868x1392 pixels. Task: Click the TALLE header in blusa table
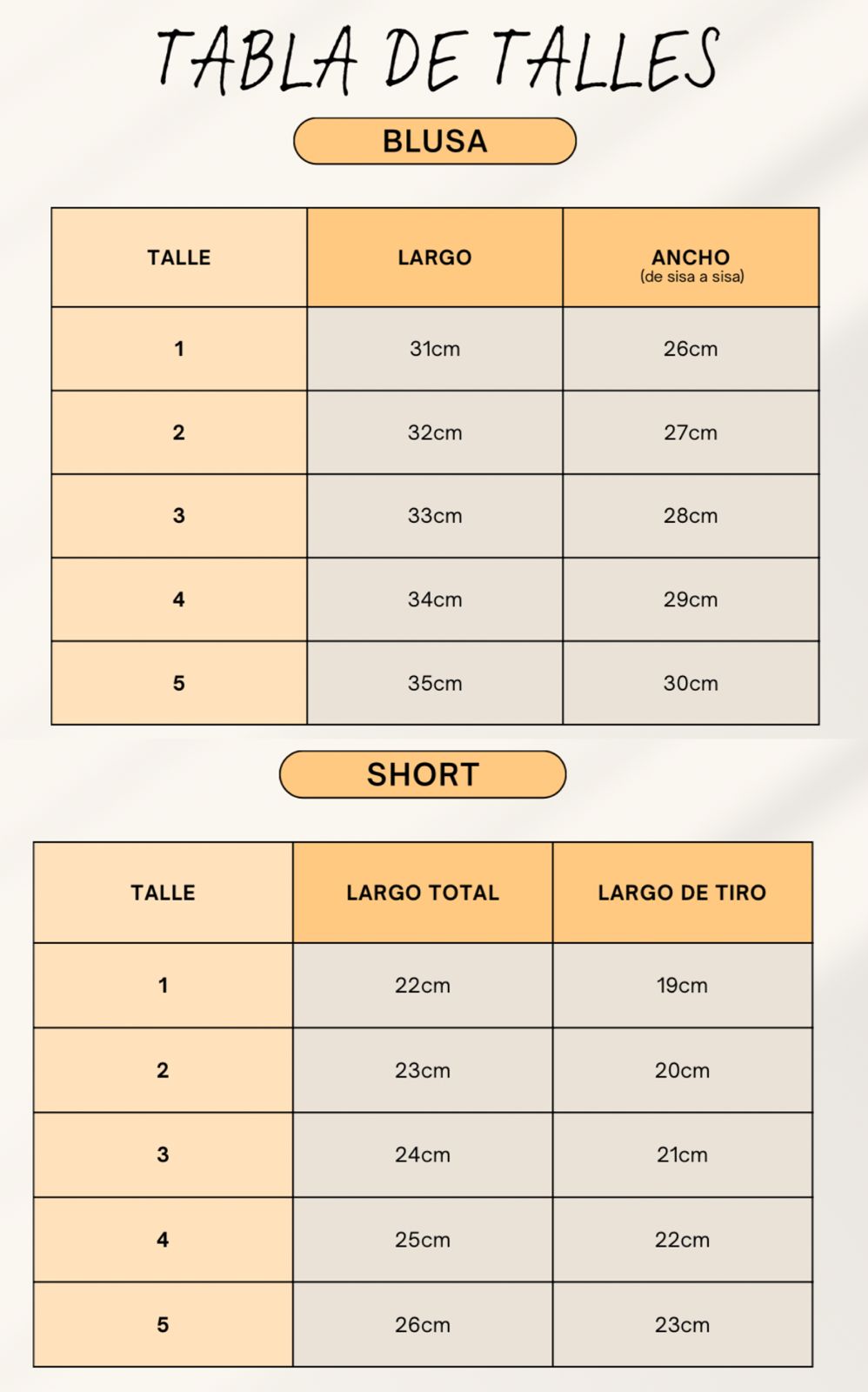(x=179, y=258)
